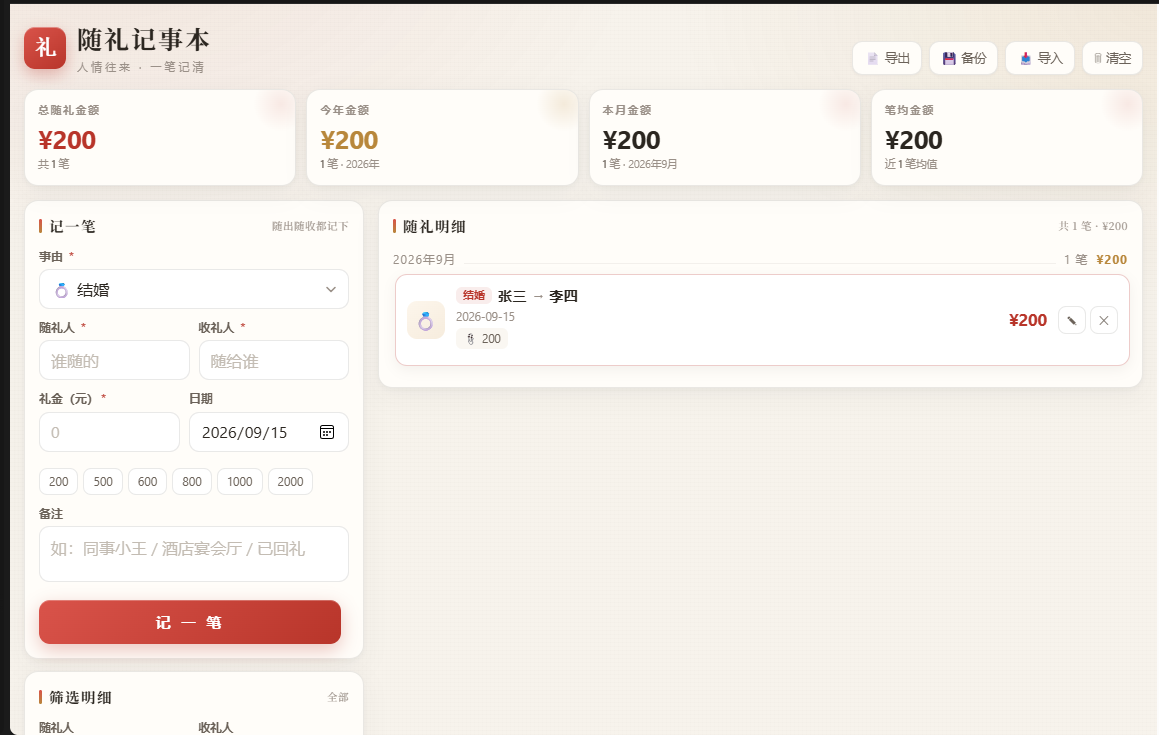Select the 200 quick amount chip

tap(58, 481)
